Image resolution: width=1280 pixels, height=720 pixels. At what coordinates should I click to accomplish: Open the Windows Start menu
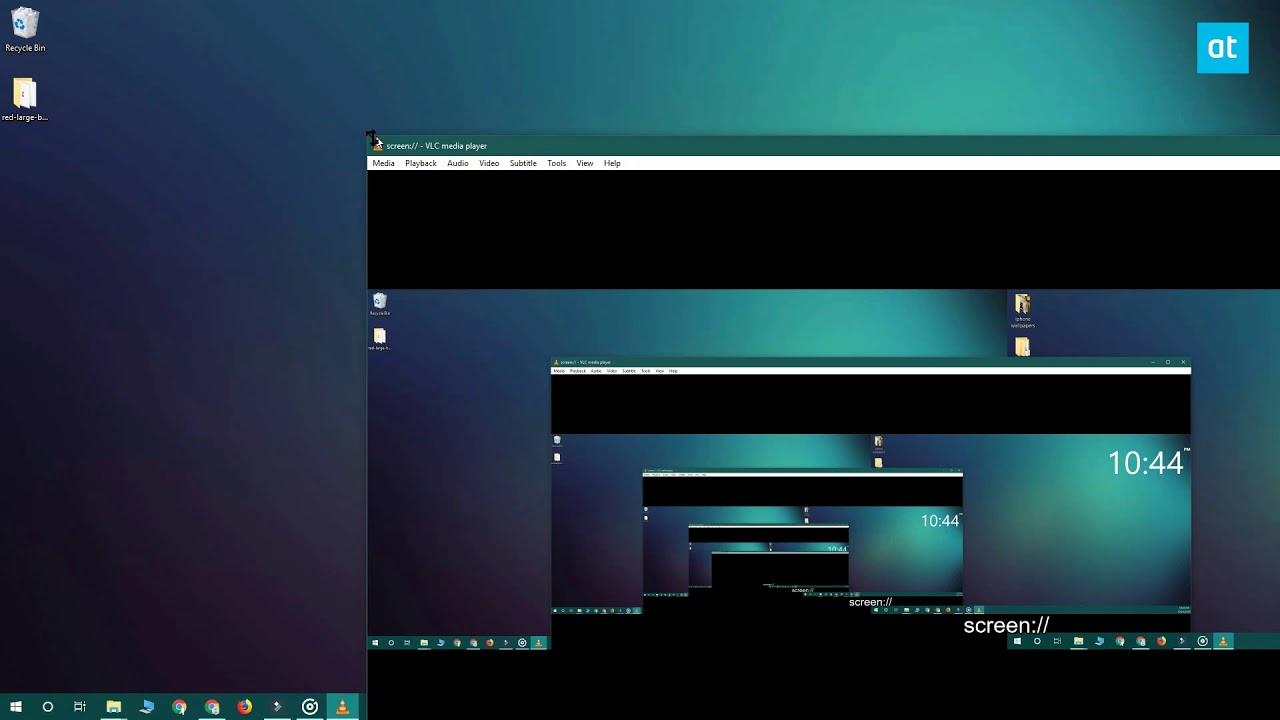(15, 707)
